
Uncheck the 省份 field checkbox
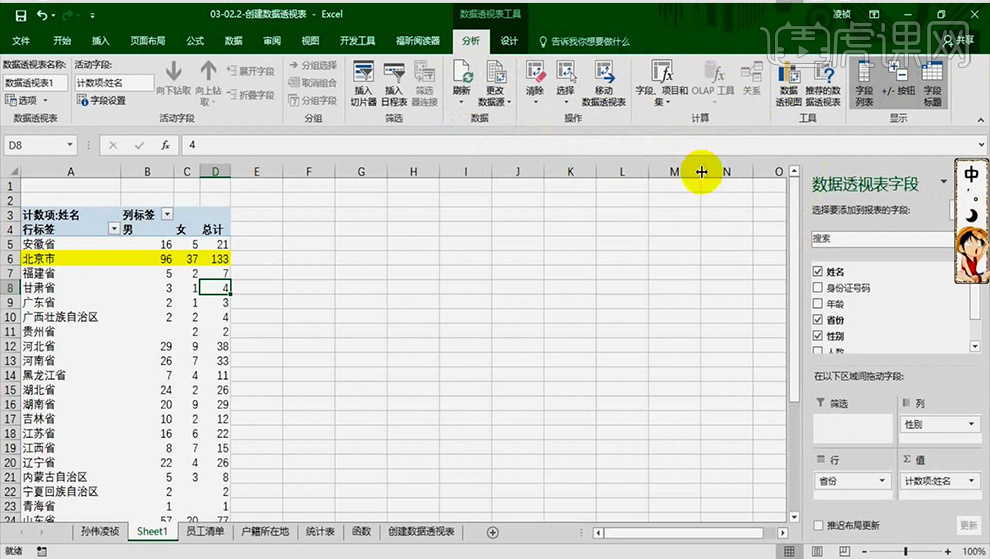[x=818, y=320]
